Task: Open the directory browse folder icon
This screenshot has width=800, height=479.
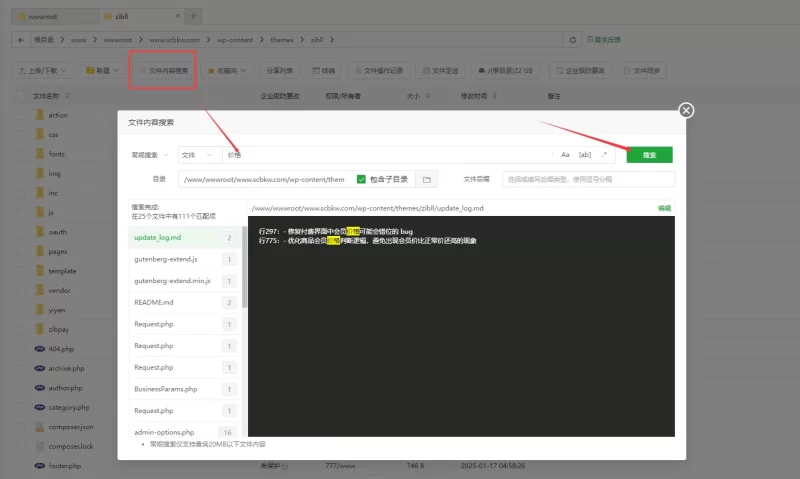Action: pos(427,180)
